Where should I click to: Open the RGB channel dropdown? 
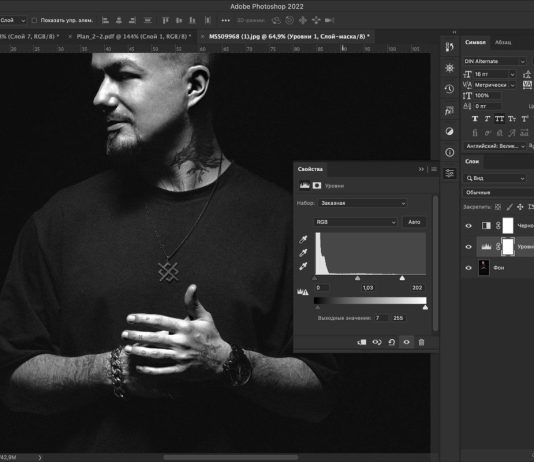pos(356,222)
